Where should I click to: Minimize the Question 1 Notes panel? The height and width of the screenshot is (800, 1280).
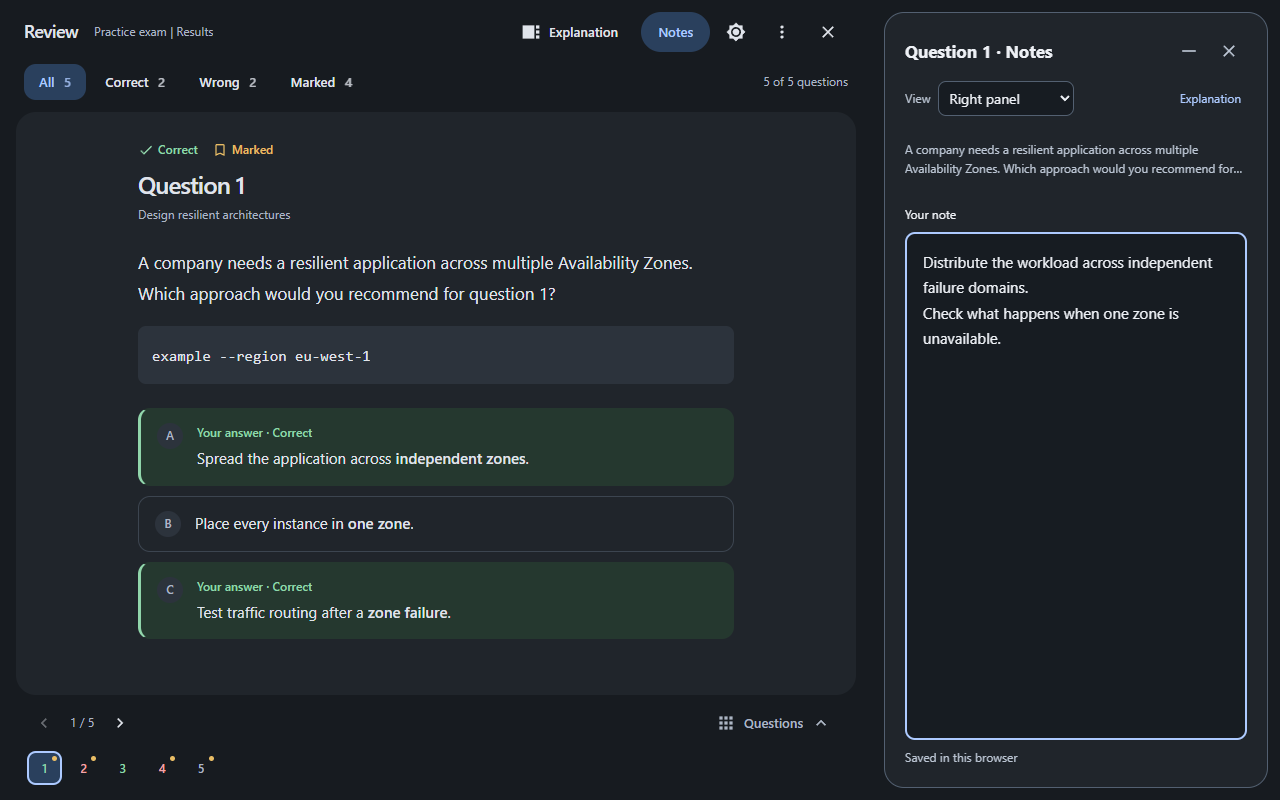click(x=1189, y=51)
